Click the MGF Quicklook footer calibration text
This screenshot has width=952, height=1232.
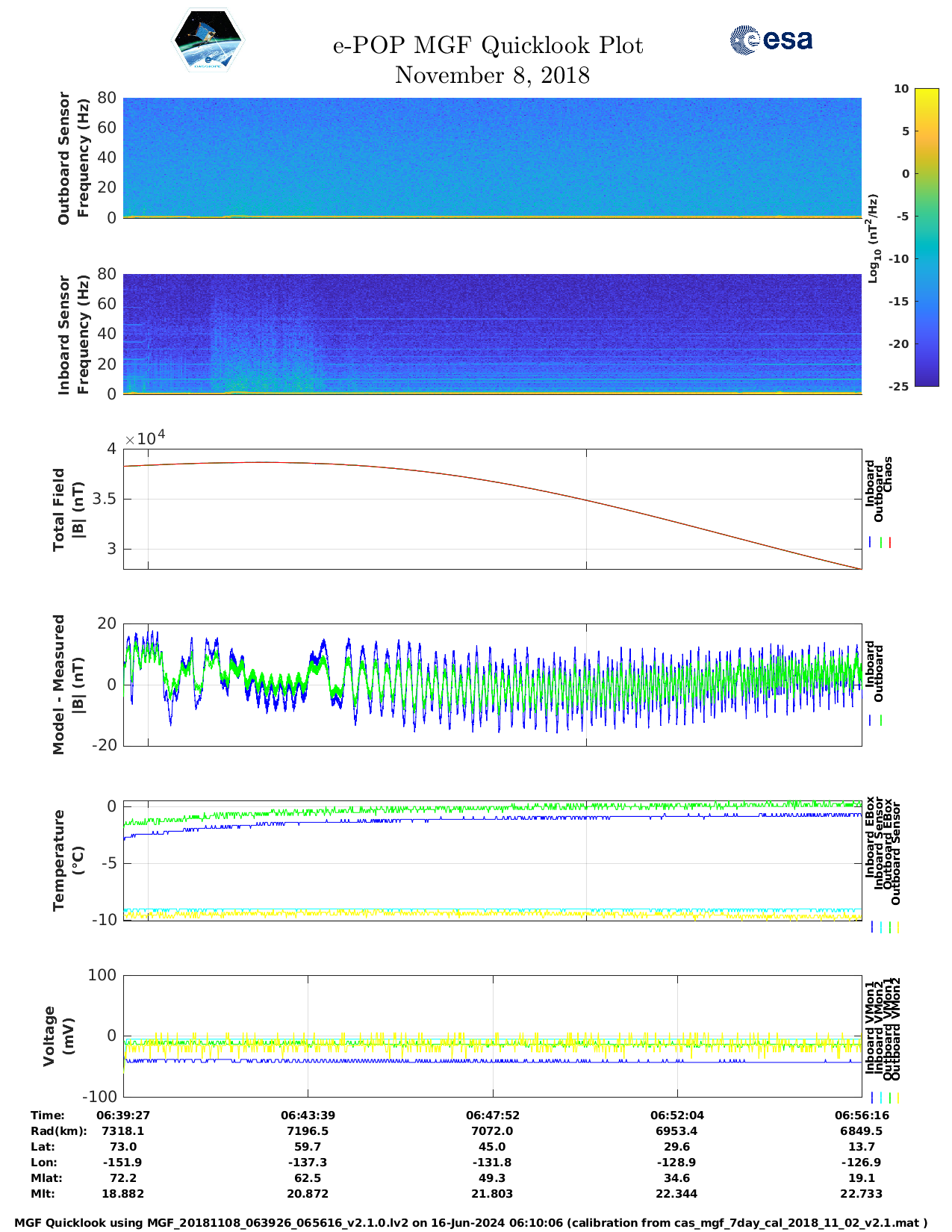471,1223
